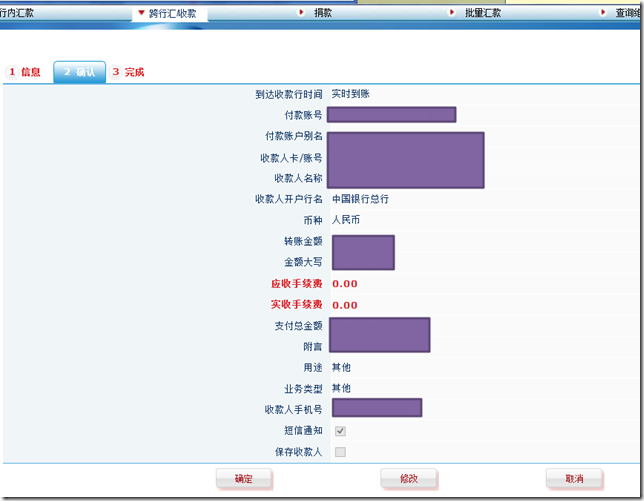Click the 其他 value next to 用途

341,368
